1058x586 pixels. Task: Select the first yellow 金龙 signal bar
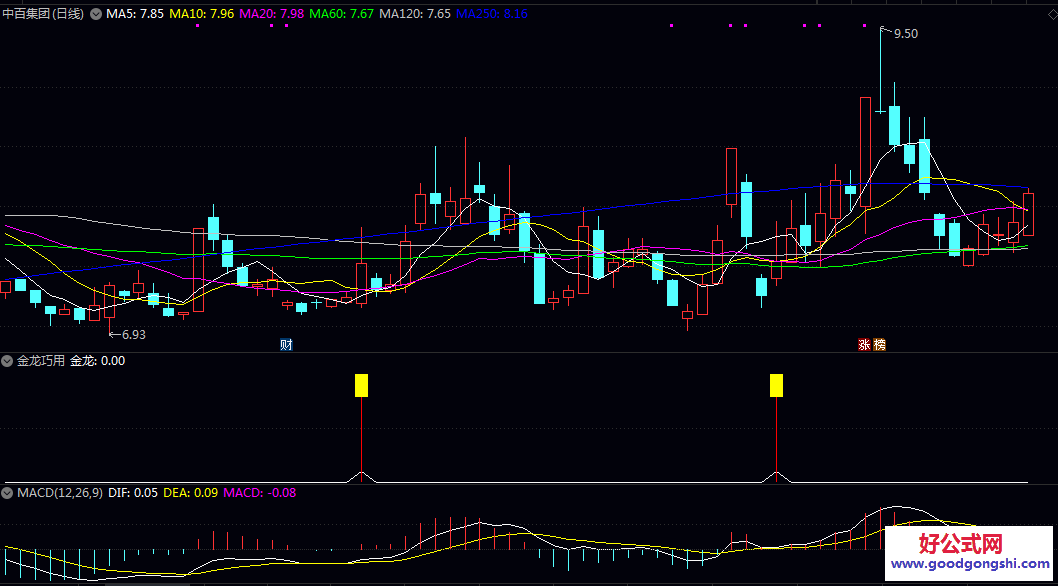(x=361, y=385)
